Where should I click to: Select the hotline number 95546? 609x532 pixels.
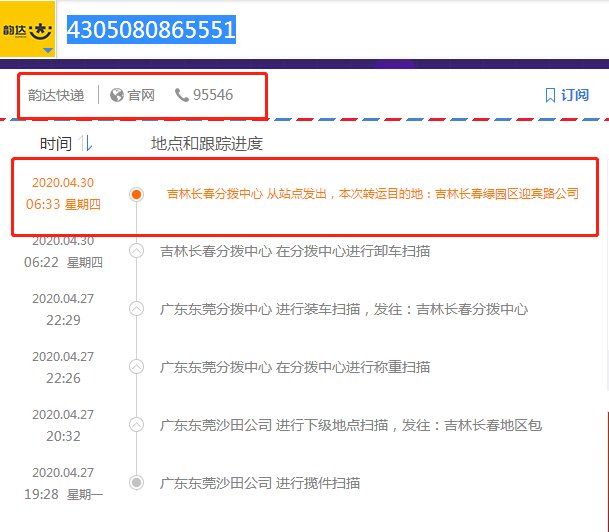pos(213,95)
